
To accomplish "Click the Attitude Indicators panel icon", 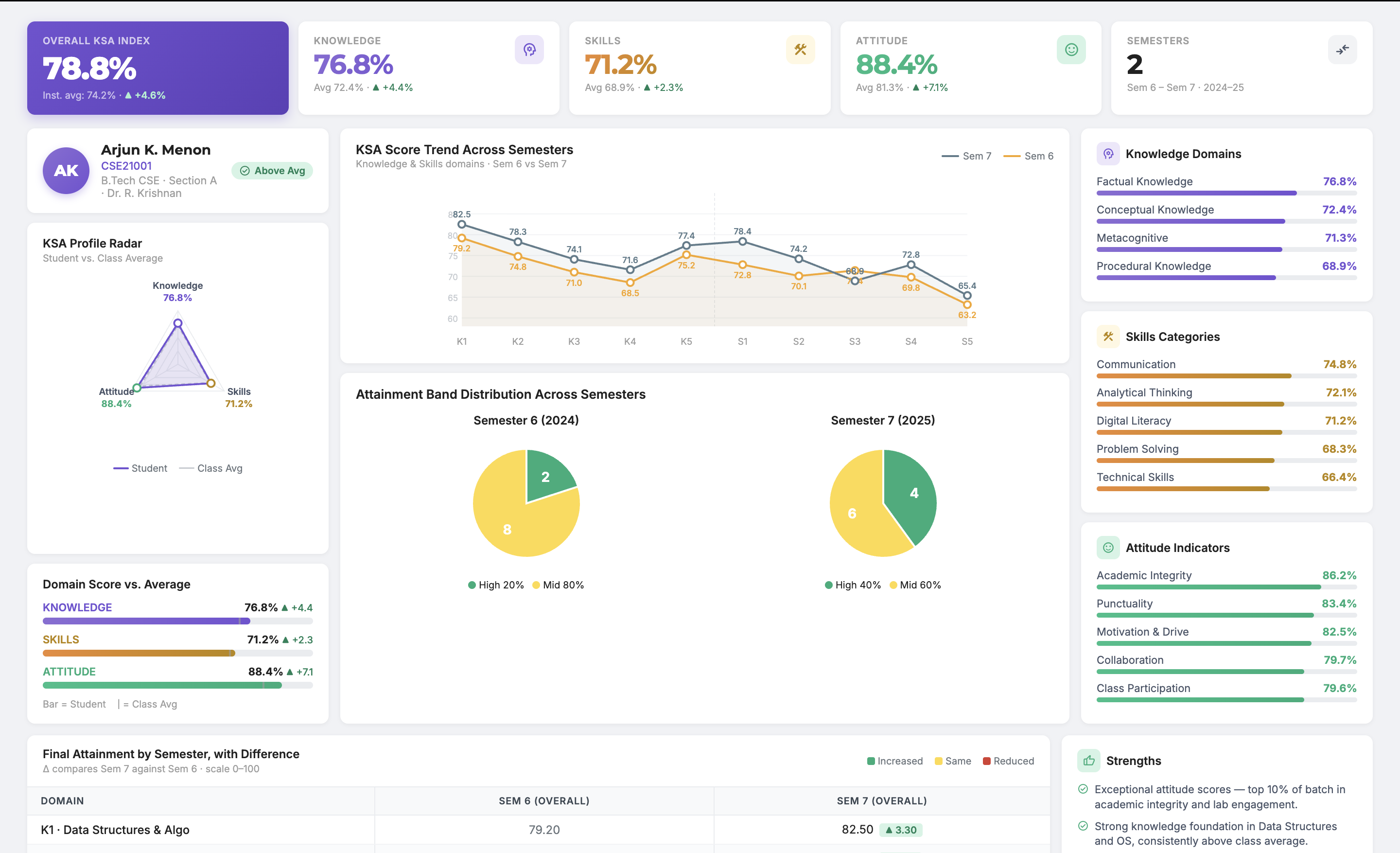I will point(1107,547).
